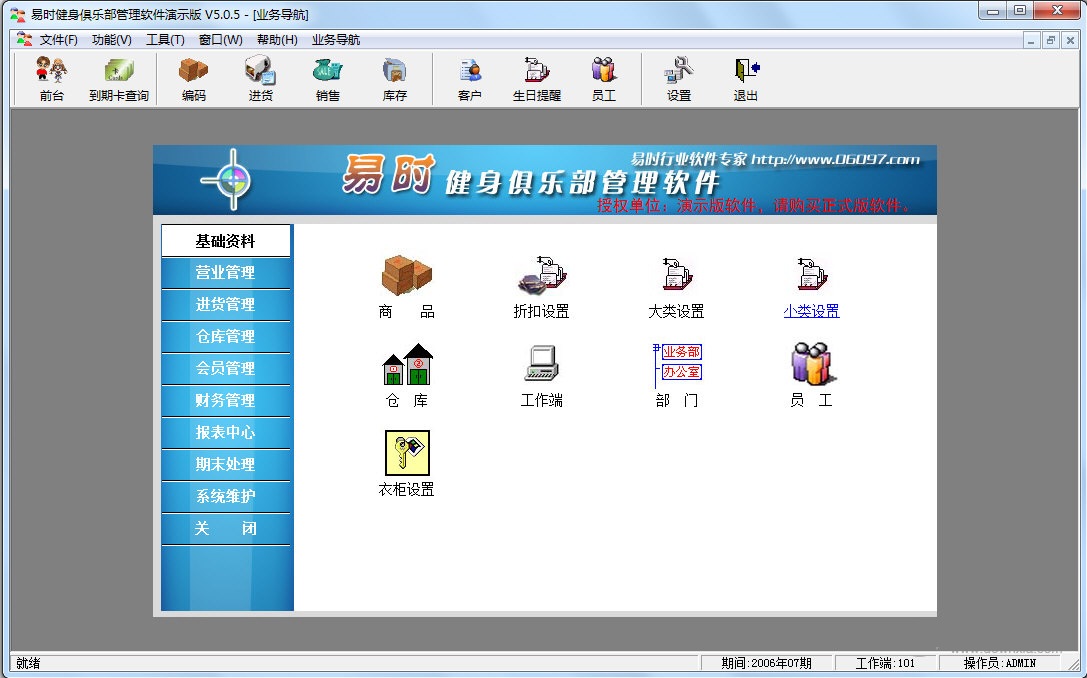Select the 编码 (Coding) toolbar icon
Viewport: 1087px width, 678px height.
point(192,78)
